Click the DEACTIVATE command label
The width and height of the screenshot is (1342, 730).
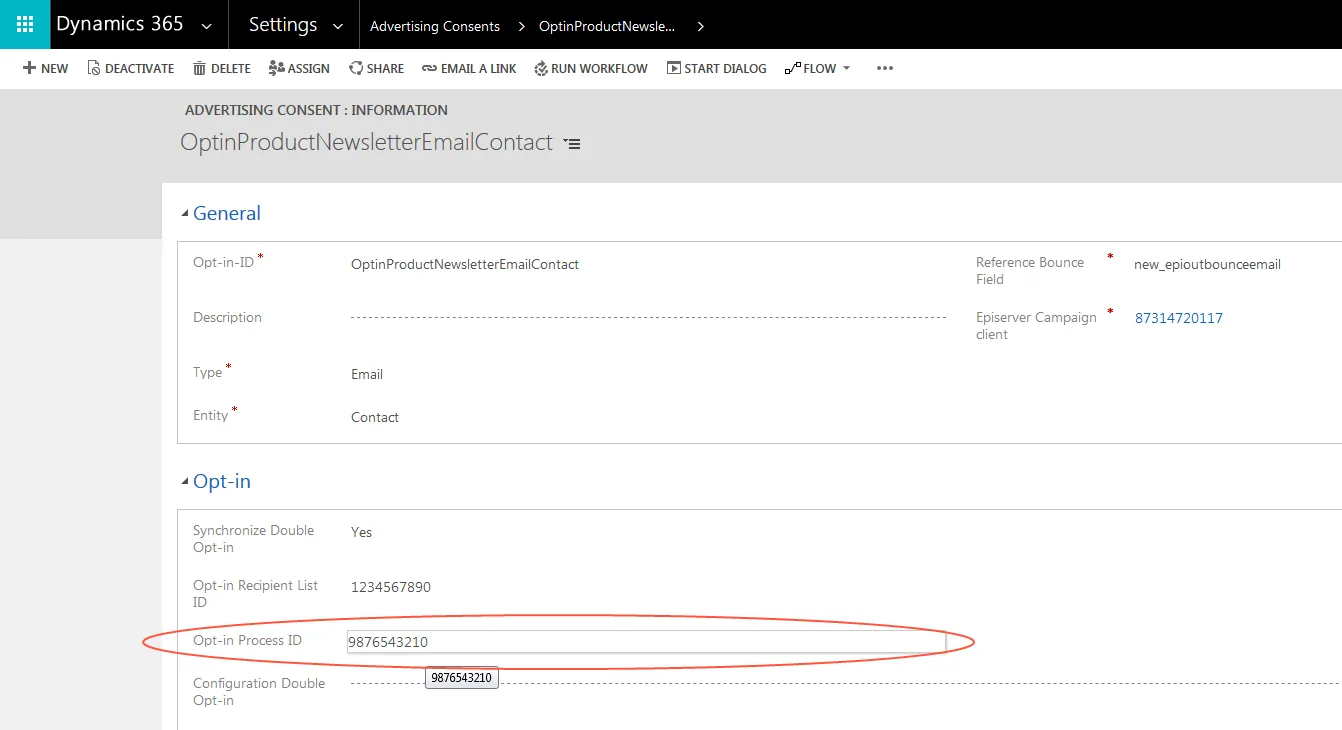[x=140, y=69]
